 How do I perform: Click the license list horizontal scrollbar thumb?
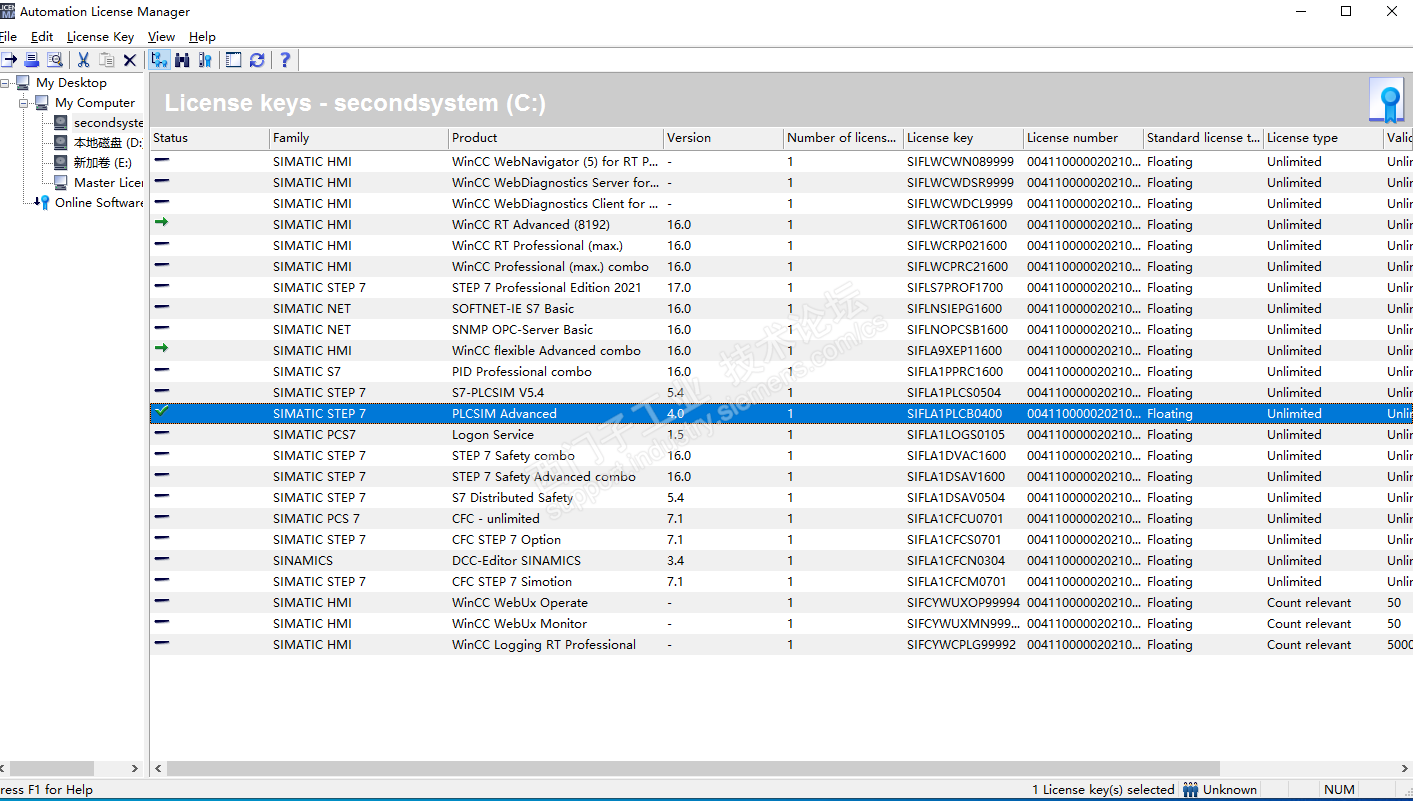click(x=692, y=769)
